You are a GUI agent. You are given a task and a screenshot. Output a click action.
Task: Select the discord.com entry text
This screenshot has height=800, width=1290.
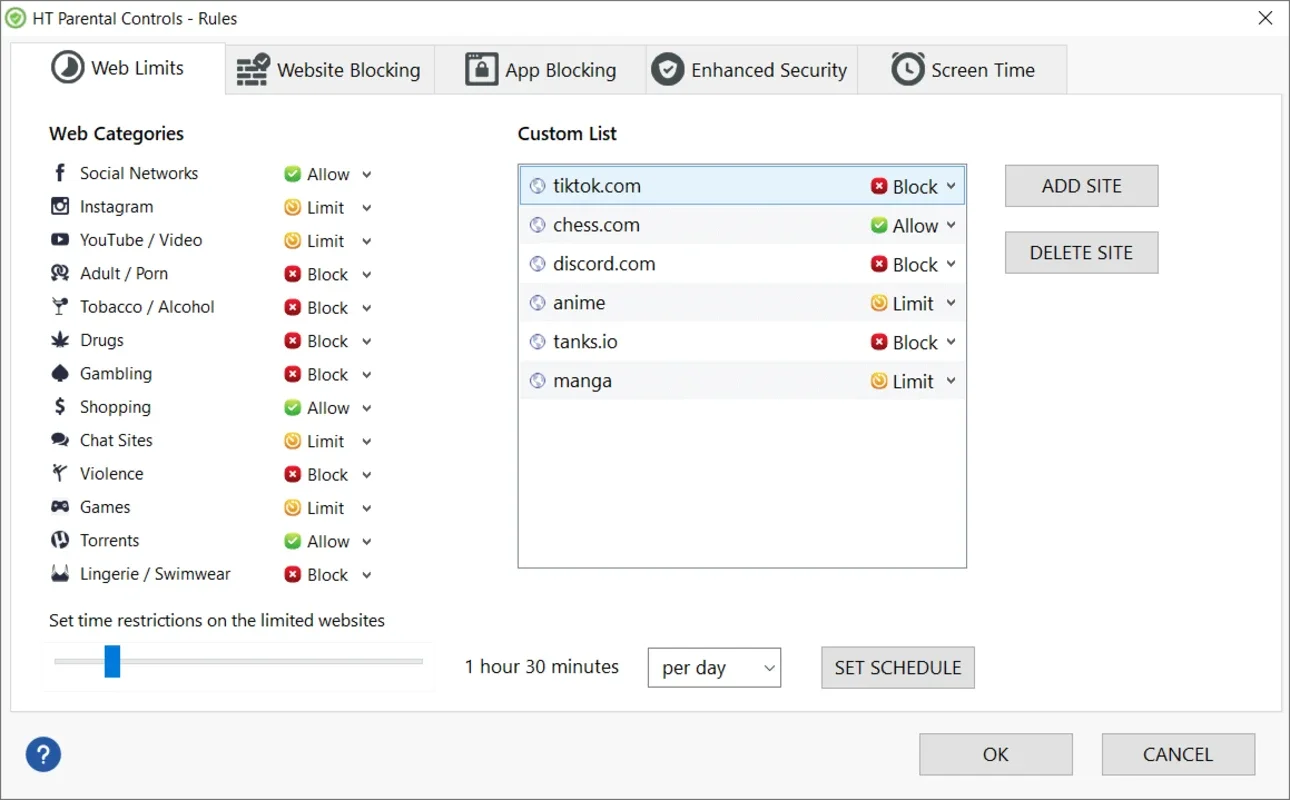click(604, 264)
